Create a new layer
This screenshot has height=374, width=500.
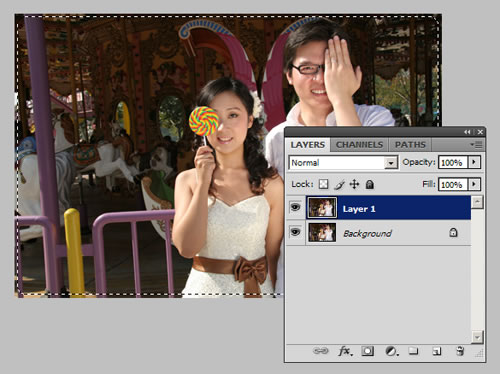[x=436, y=351]
